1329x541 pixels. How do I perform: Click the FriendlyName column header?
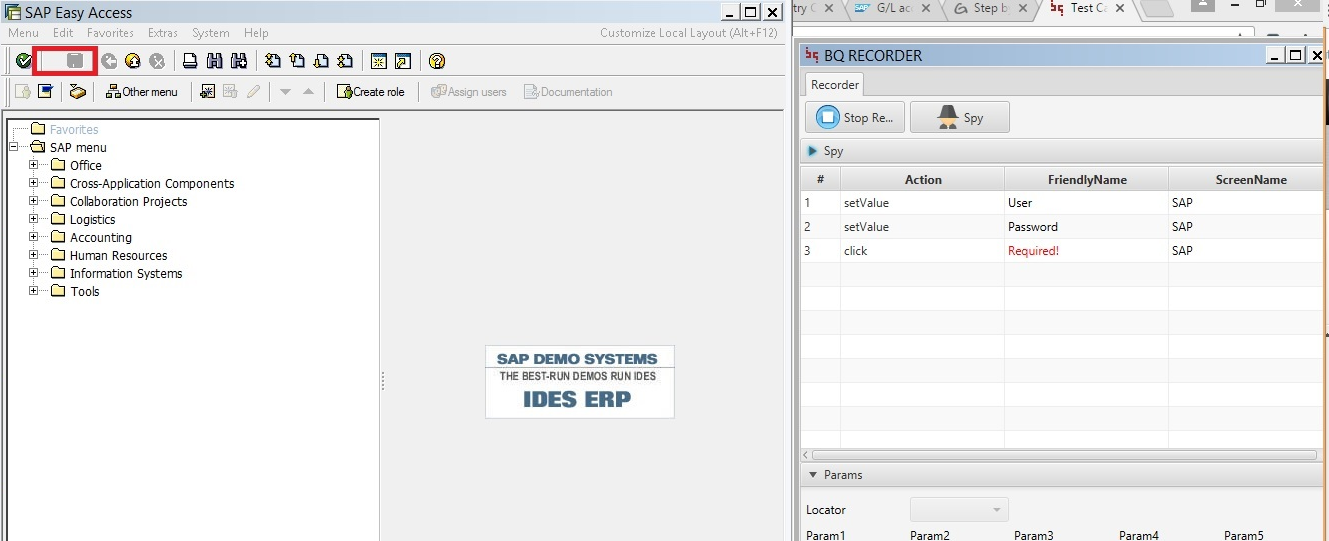pyautogui.click(x=1087, y=180)
